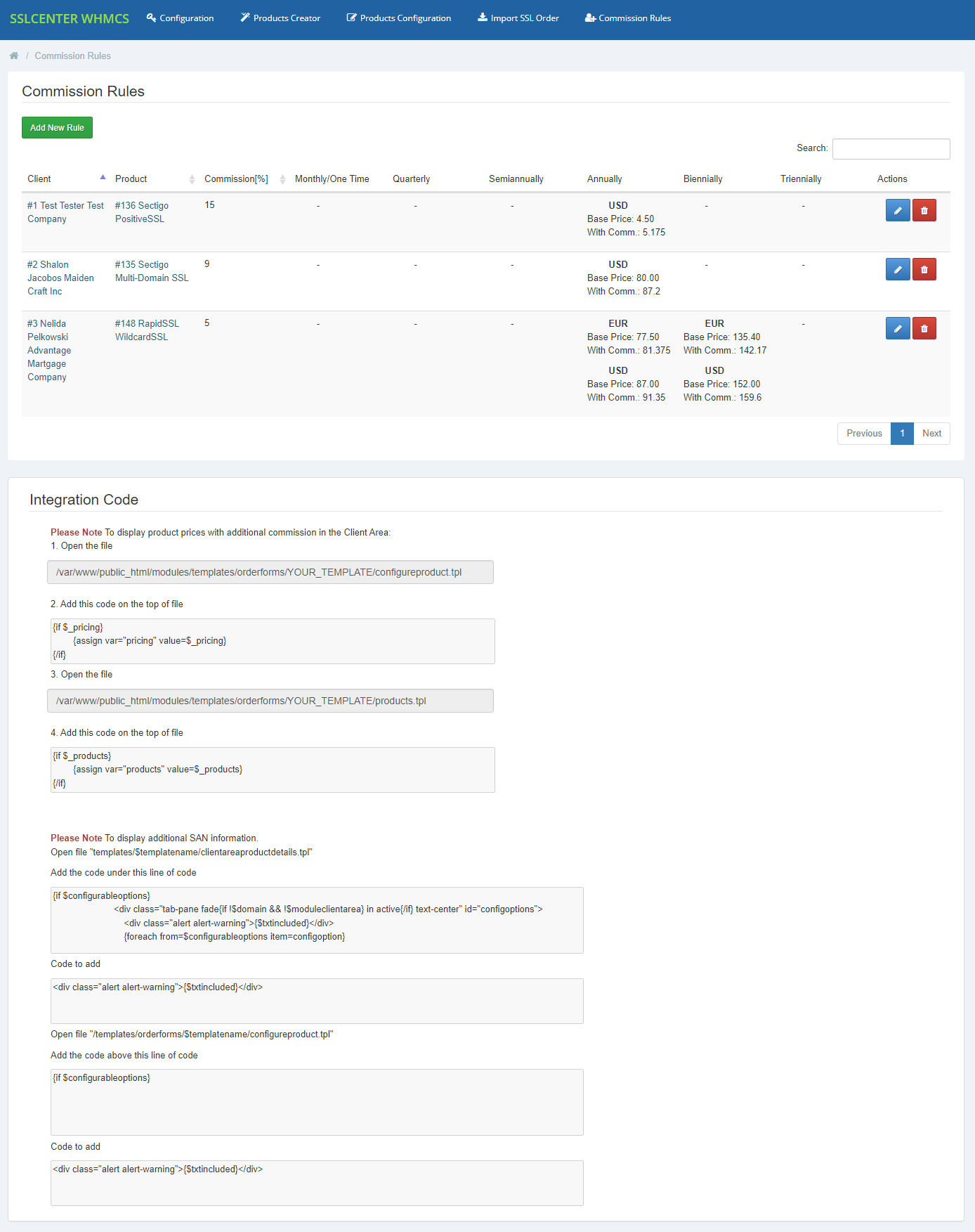Delete rule for Shalon Jacobos Maiden Craft
The image size is (975, 1232).
tap(924, 269)
